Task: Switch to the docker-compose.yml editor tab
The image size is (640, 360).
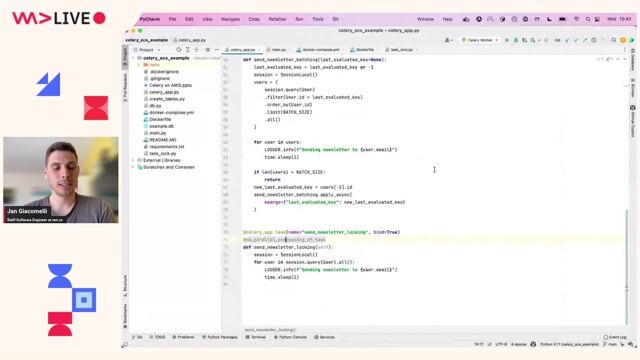Action: coord(320,50)
